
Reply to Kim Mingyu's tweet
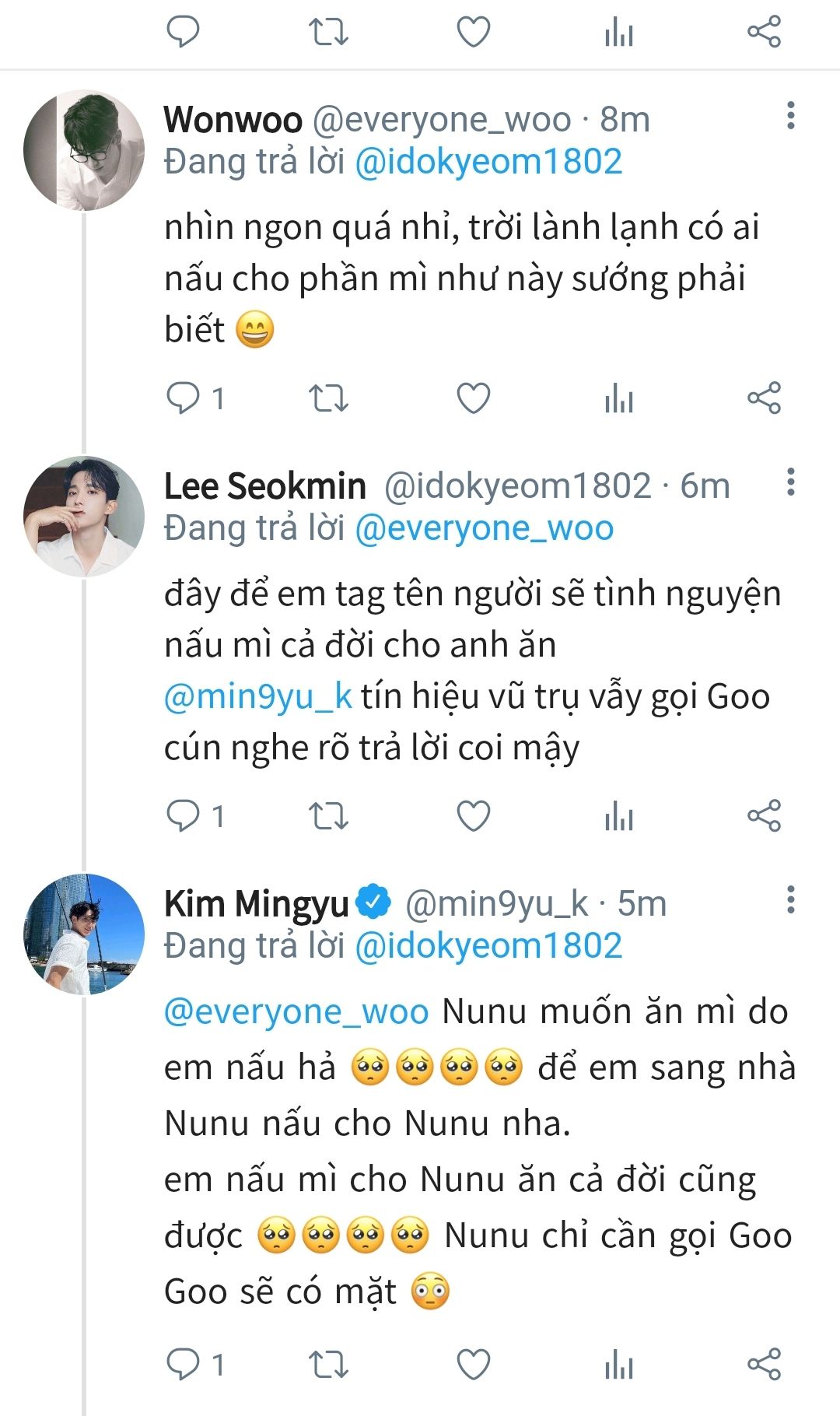click(x=184, y=1365)
